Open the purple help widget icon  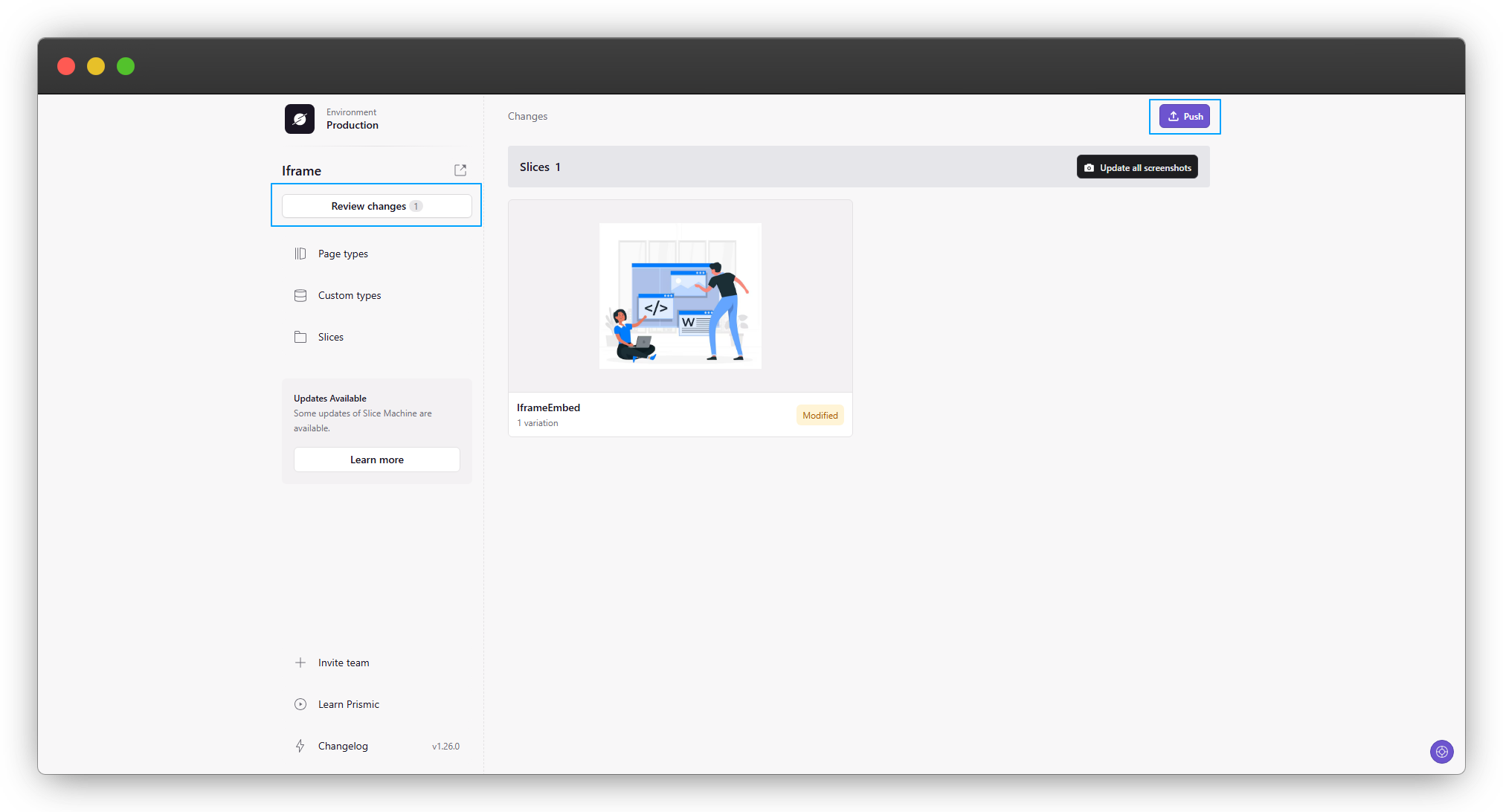[1442, 752]
